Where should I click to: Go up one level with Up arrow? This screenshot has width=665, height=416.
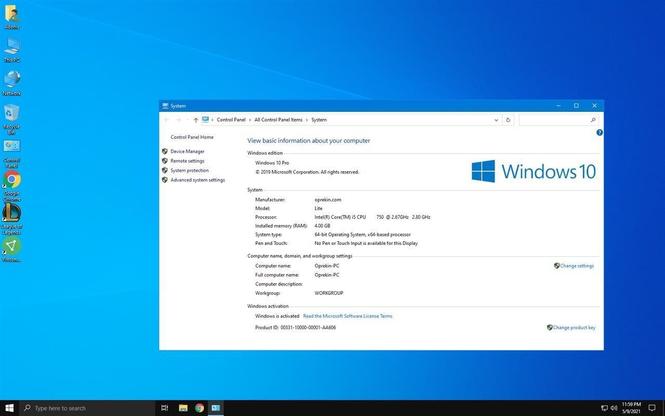tap(196, 120)
